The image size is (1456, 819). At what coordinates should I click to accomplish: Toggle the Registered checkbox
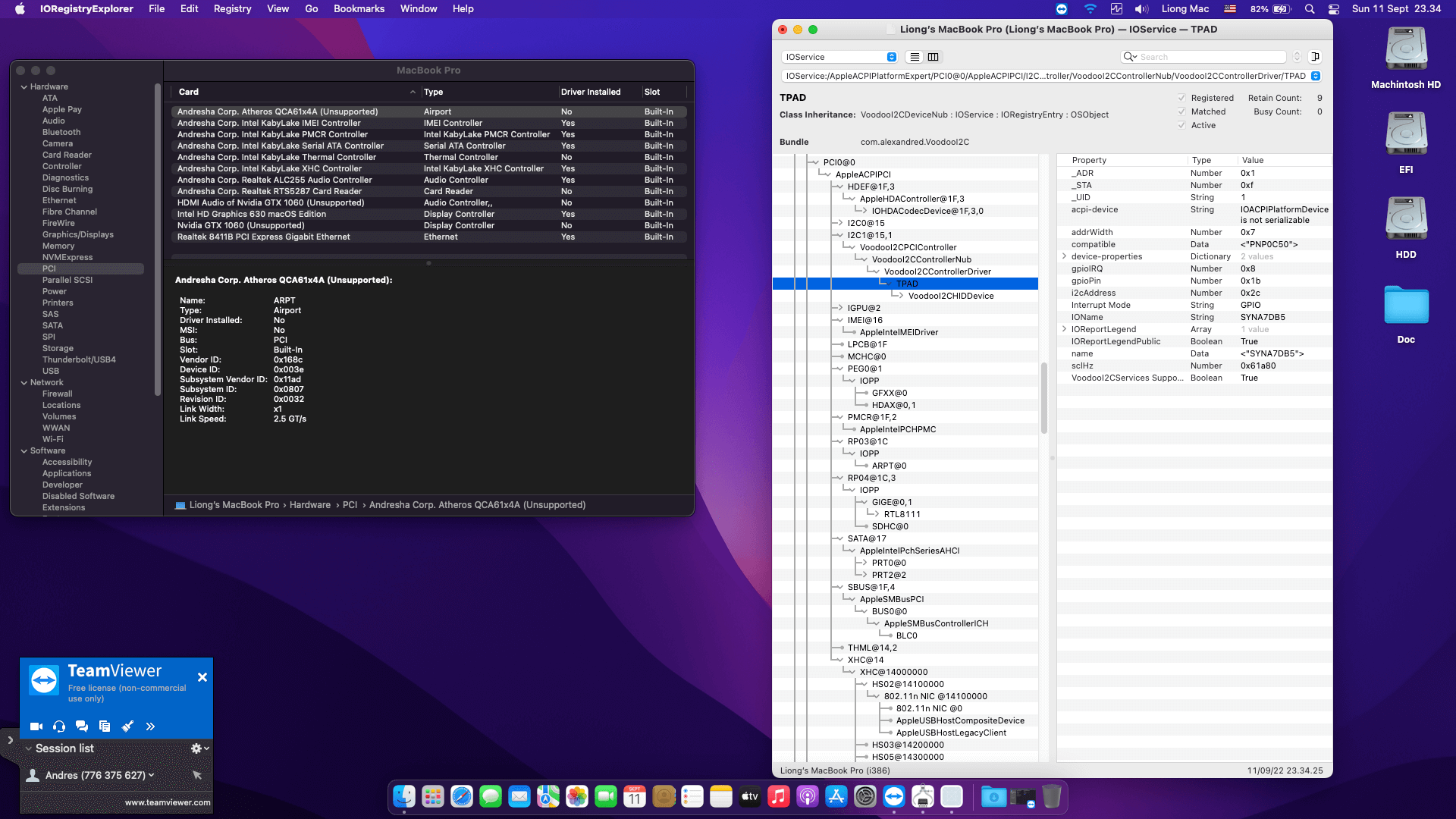(1181, 98)
